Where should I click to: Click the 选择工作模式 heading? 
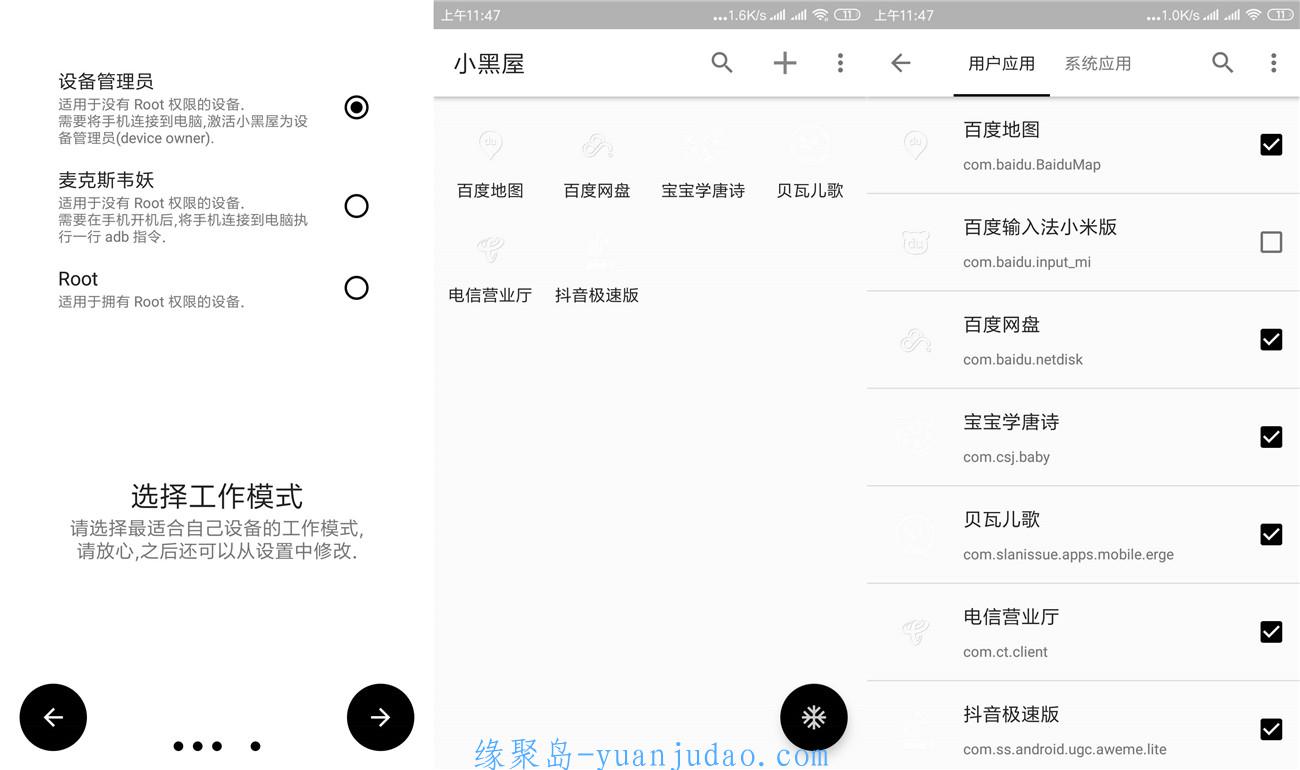(x=217, y=496)
